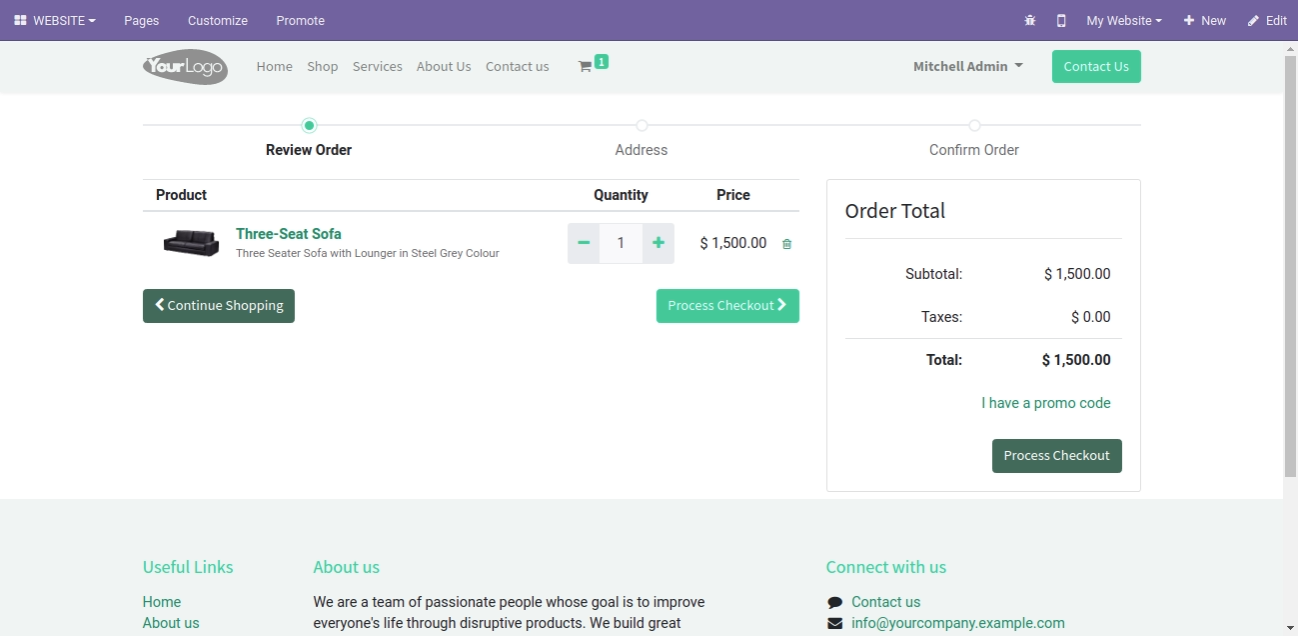Click the Pages menu item
This screenshot has height=636, width=1298.
(141, 20)
